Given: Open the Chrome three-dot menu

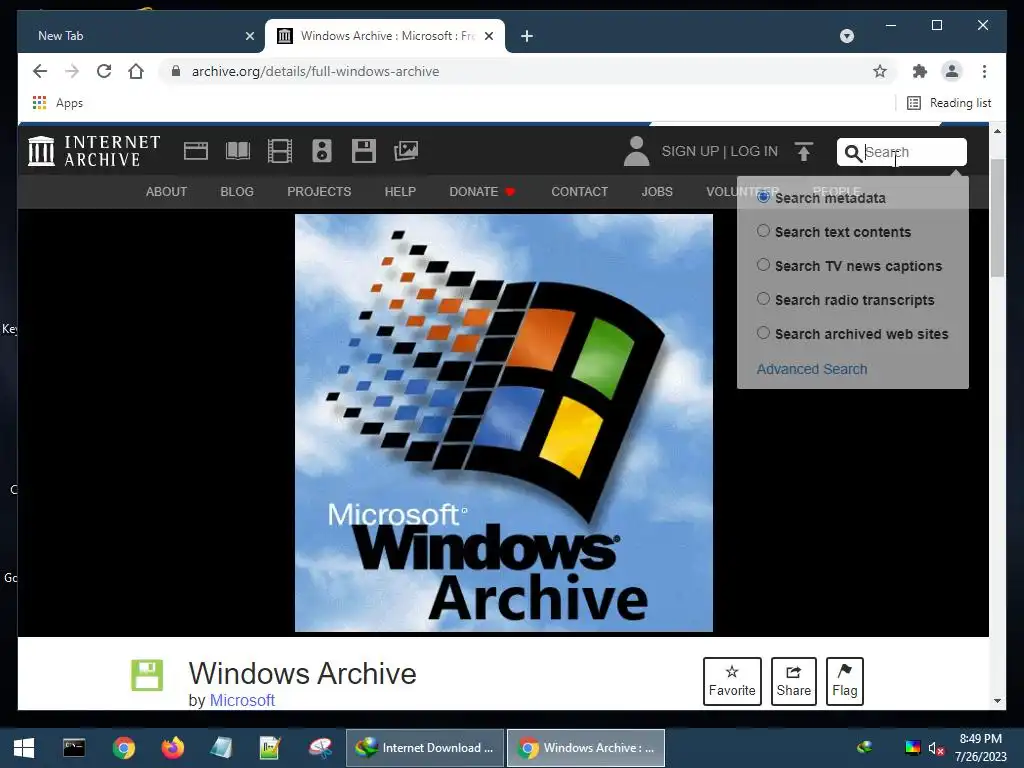Looking at the screenshot, I should (x=984, y=71).
